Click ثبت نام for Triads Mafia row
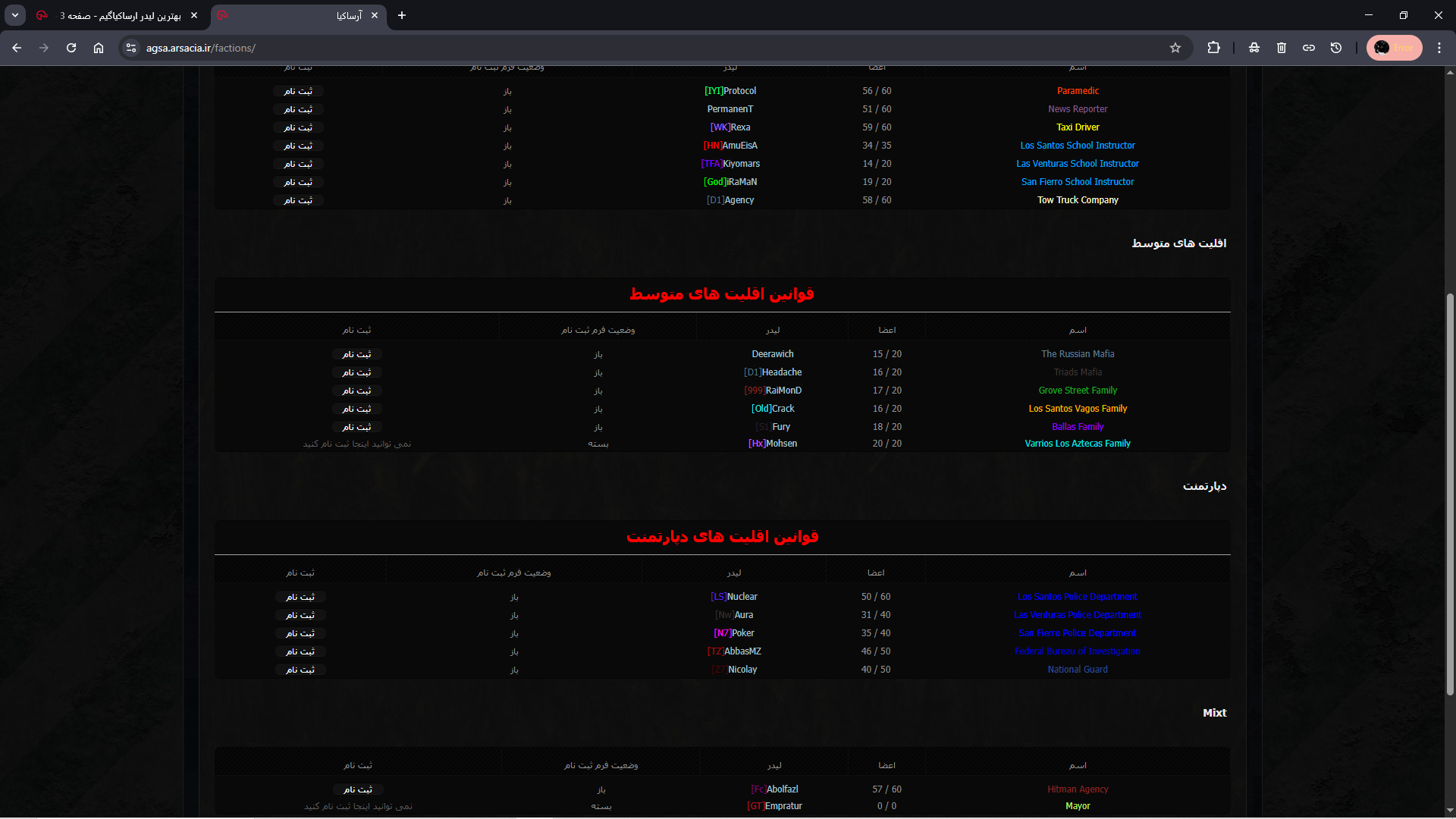Viewport: 1456px width, 819px height. tap(356, 372)
